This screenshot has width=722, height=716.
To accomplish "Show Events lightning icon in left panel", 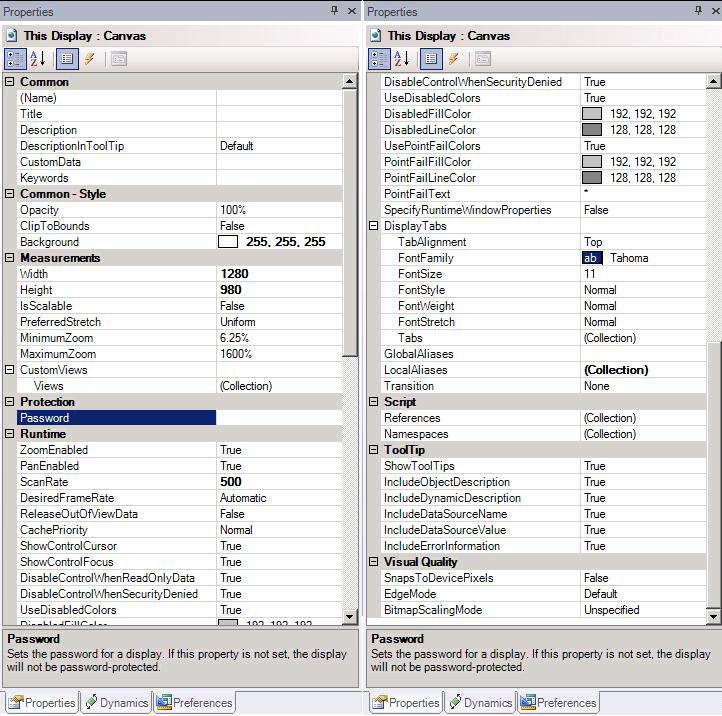I will point(90,59).
